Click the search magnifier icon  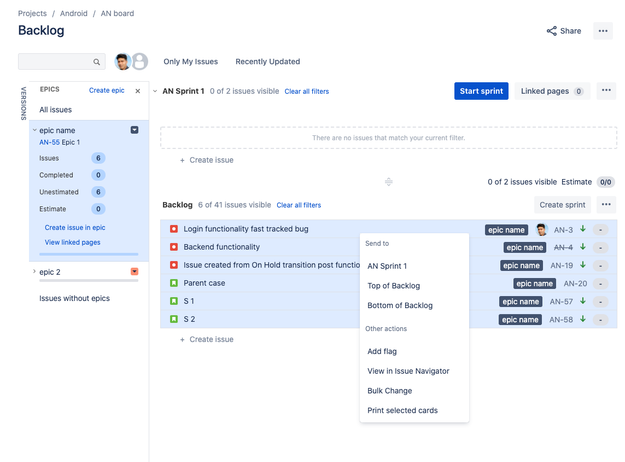(x=96, y=62)
